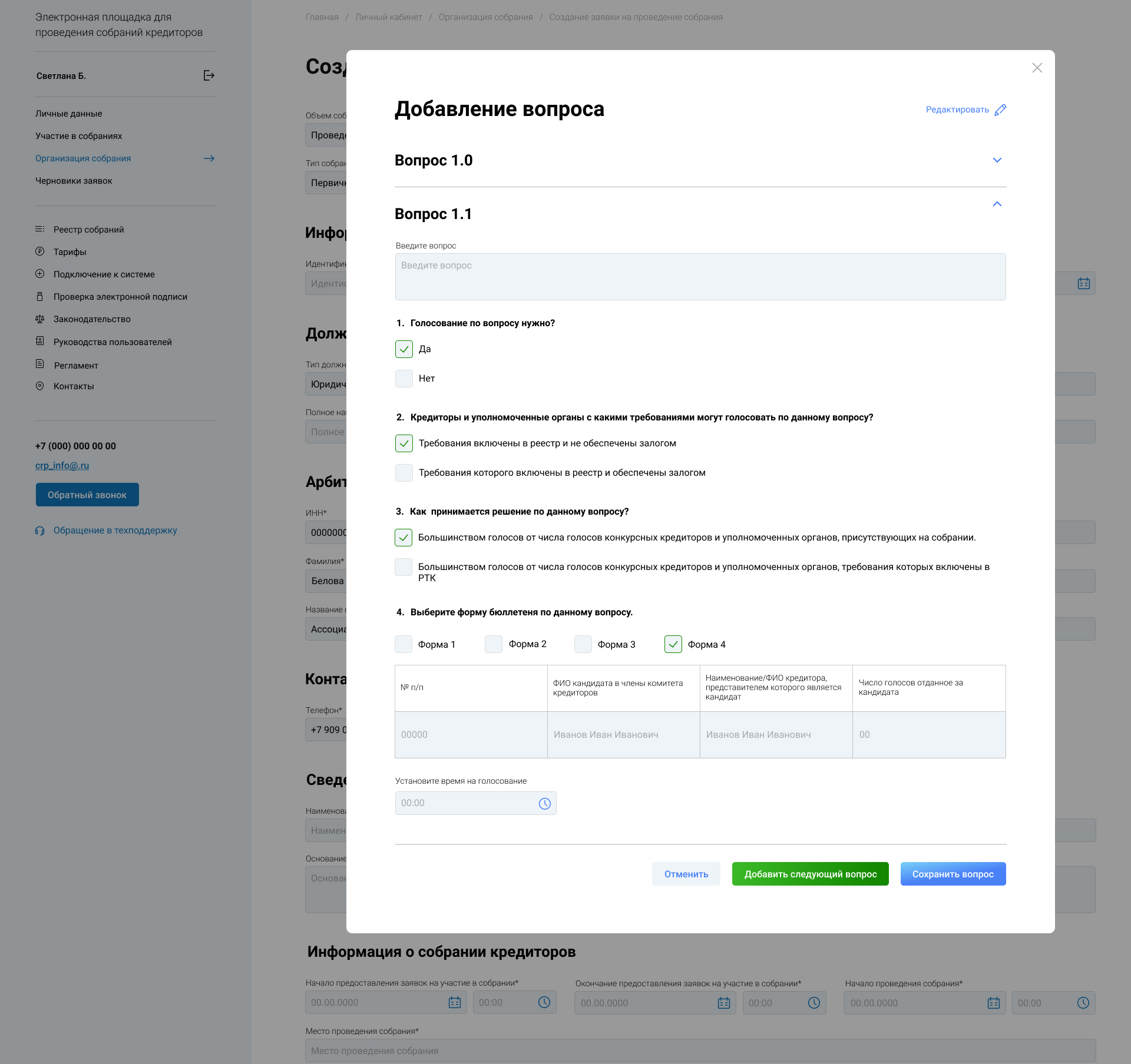The width and height of the screenshot is (1131, 1064).
Task: Toggle checkbox for majority присутствующих на собрании
Action: (x=404, y=538)
